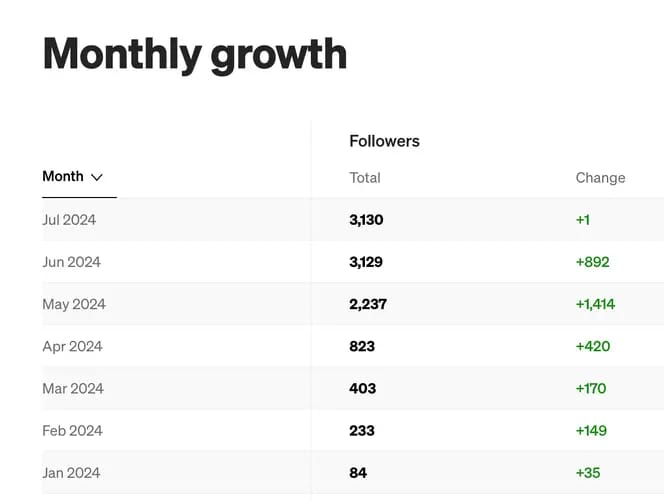Image resolution: width=664 pixels, height=501 pixels.
Task: Click the 3,129 total followers value
Action: click(366, 262)
